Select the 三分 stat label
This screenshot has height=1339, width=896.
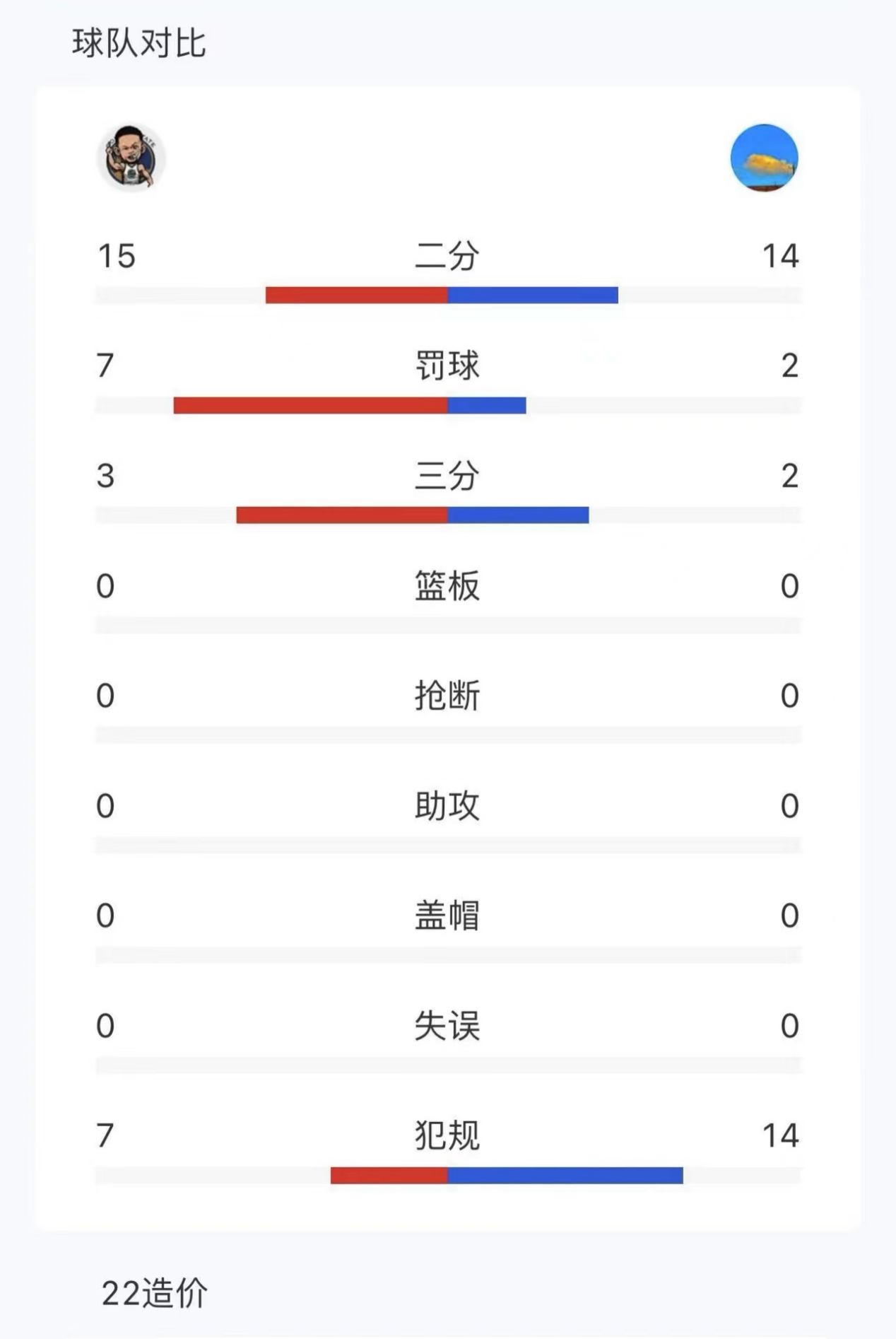click(447, 476)
